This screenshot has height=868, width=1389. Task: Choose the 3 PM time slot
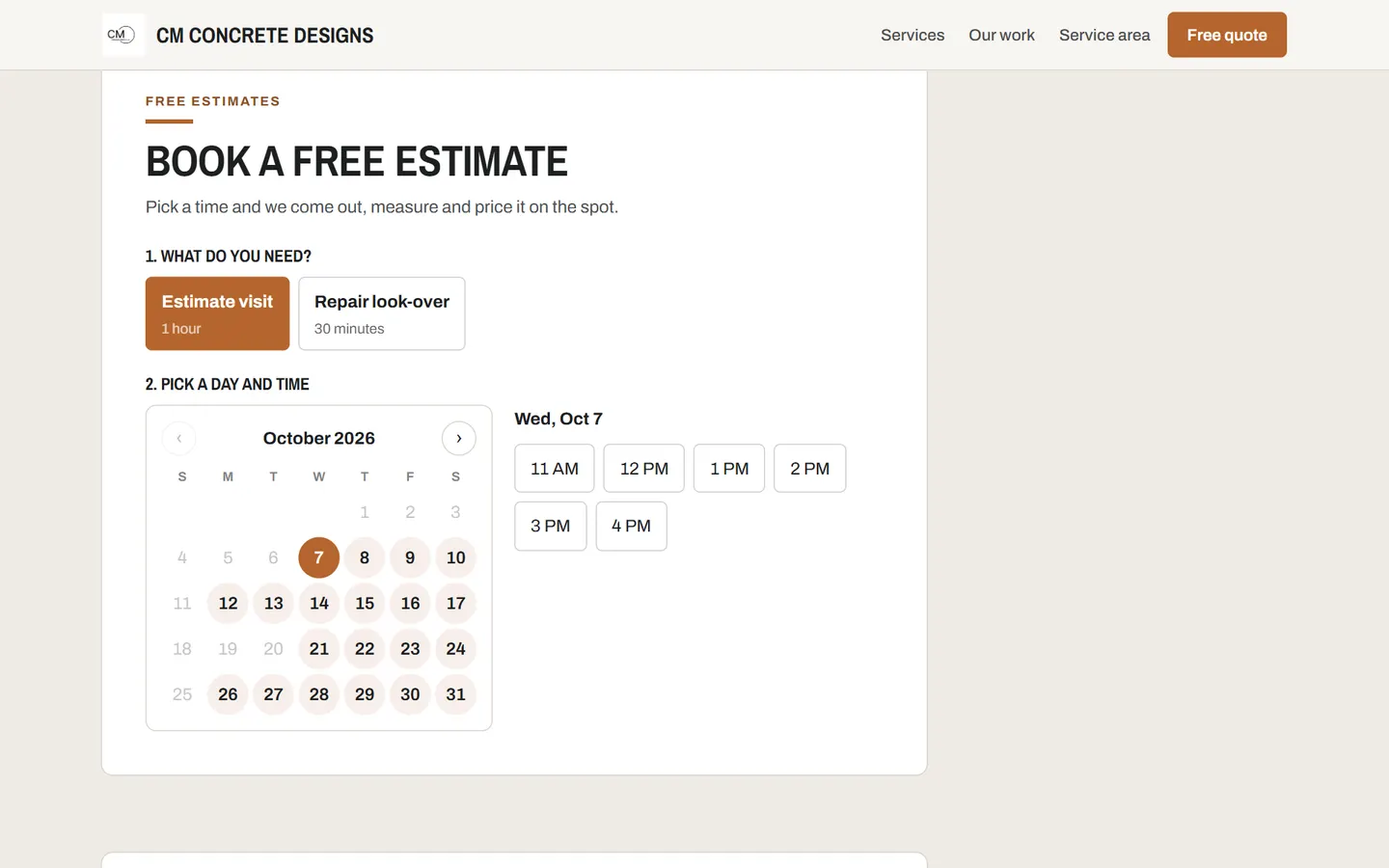tap(551, 526)
